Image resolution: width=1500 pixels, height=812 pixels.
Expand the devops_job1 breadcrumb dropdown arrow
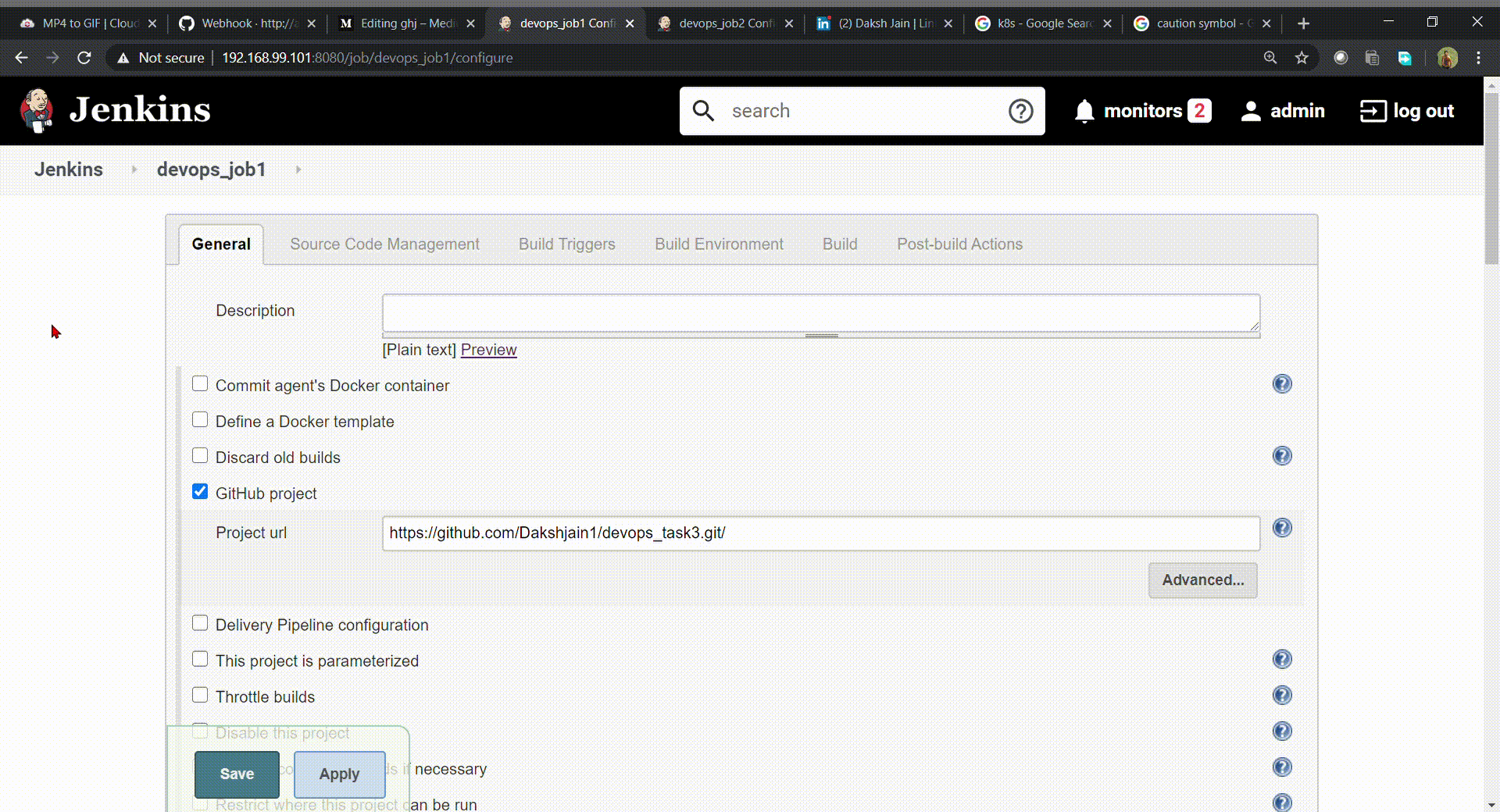[298, 169]
